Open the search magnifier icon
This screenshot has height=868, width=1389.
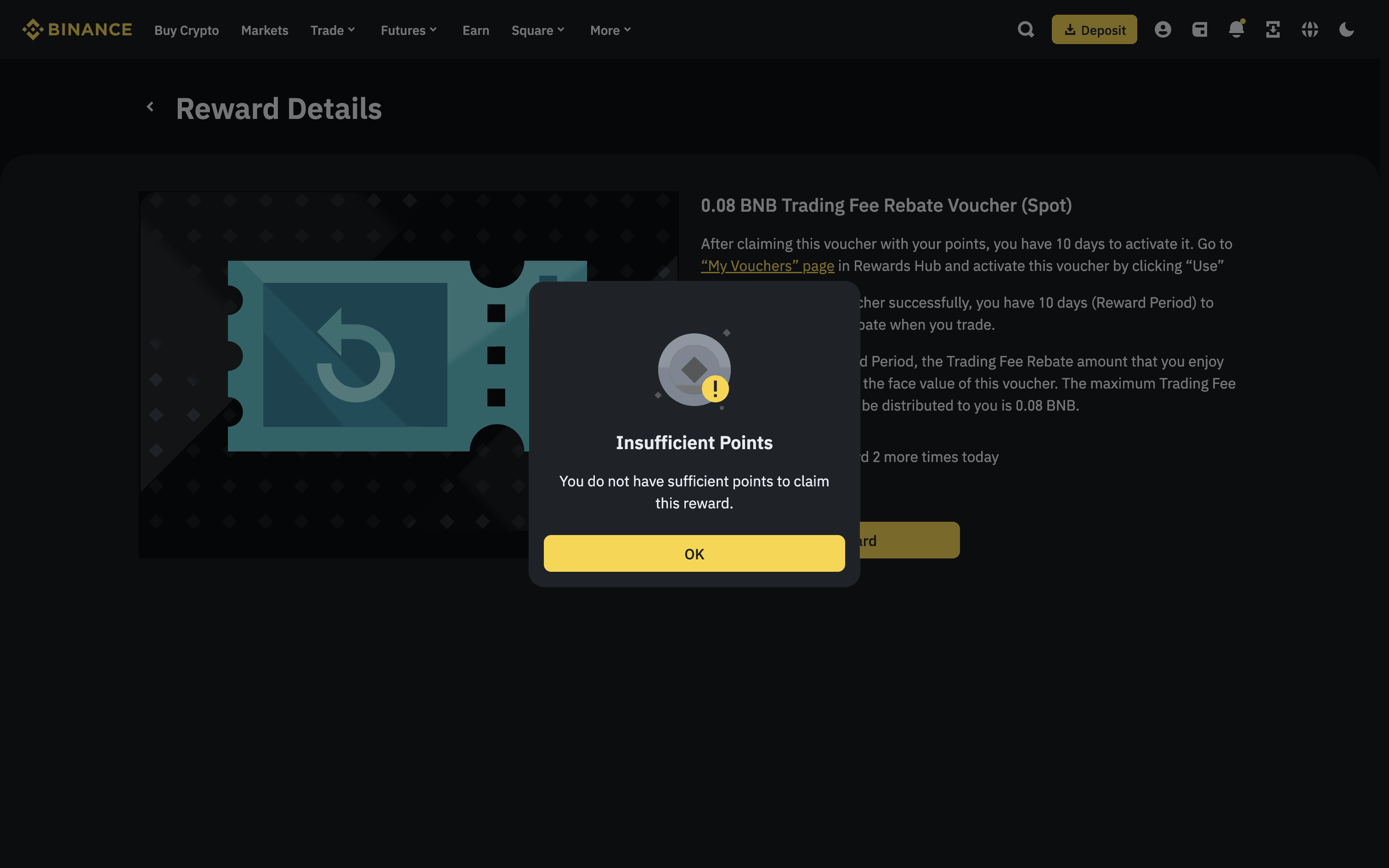(1026, 30)
